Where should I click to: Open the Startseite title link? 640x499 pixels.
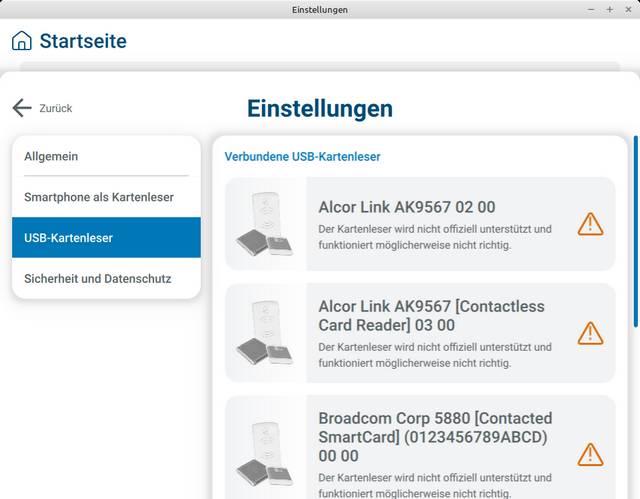(x=82, y=41)
